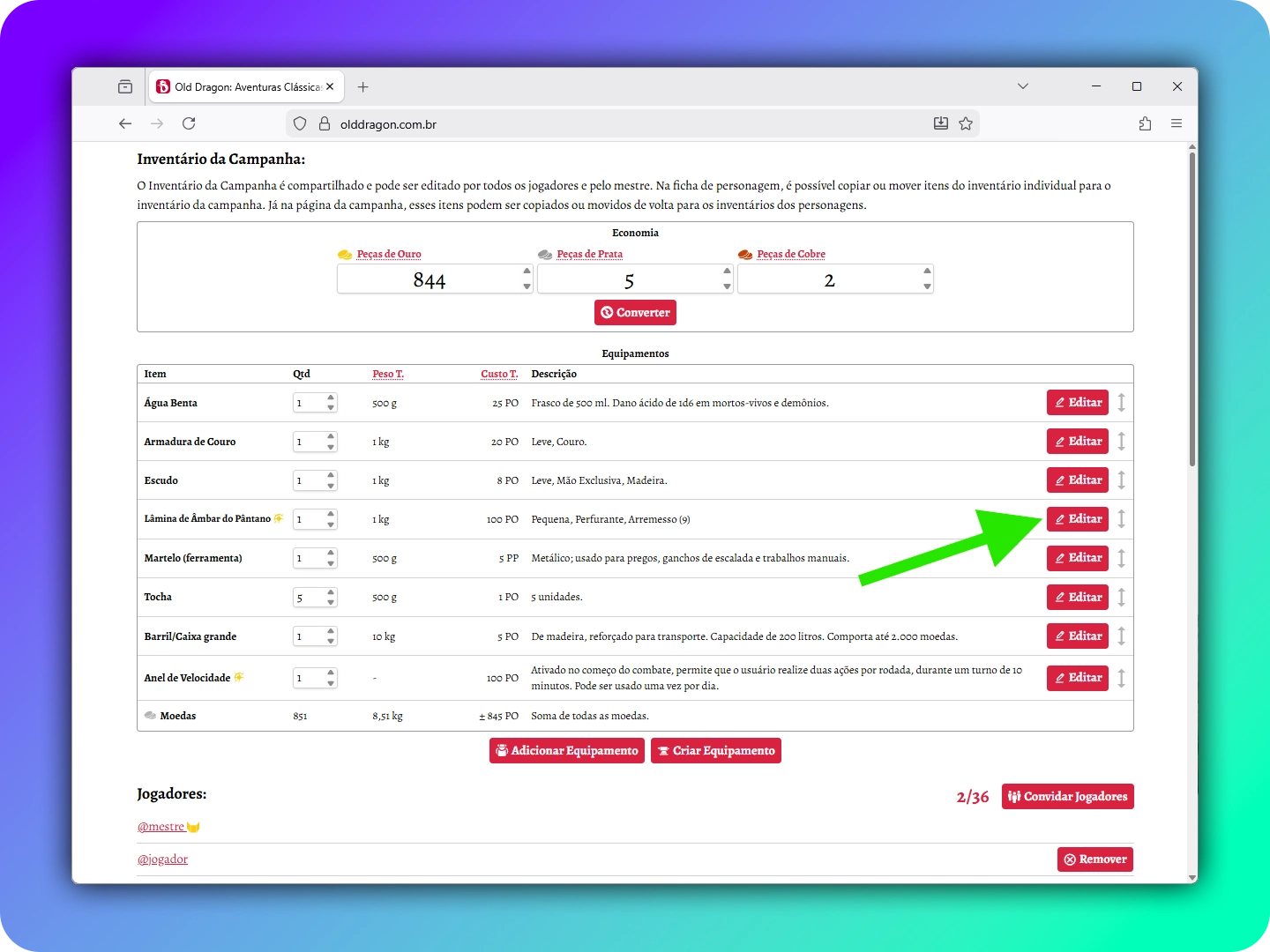Decrease Peças de Cobre with down arrow

[927, 286]
